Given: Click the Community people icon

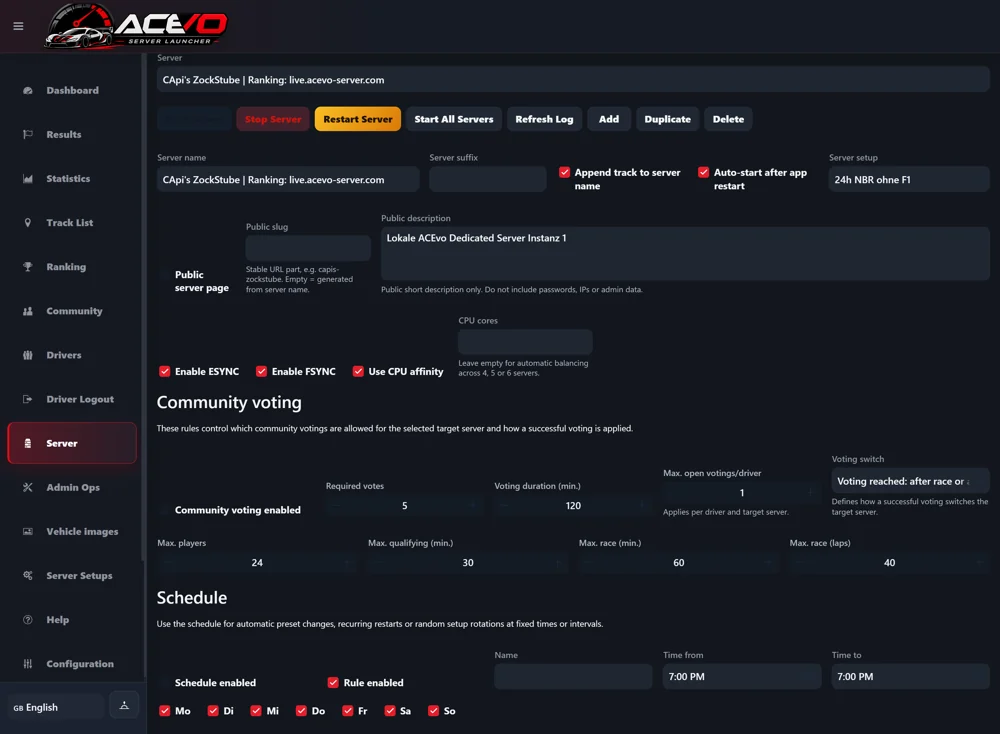Looking at the screenshot, I should pyautogui.click(x=27, y=311).
